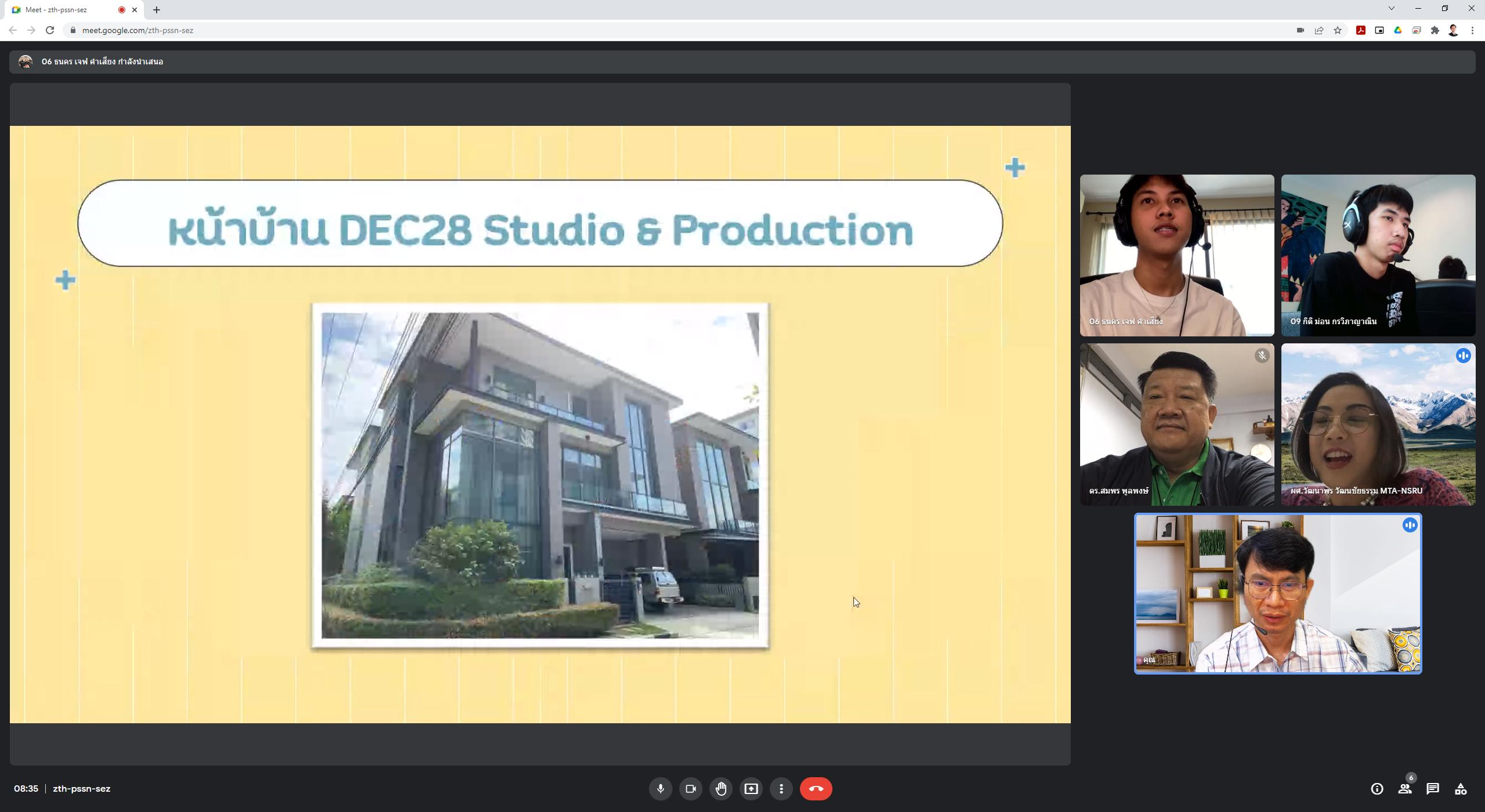Click the muted mic indicator on ดร.สมพร tile
Image resolution: width=1485 pixels, height=812 pixels.
(1262, 356)
